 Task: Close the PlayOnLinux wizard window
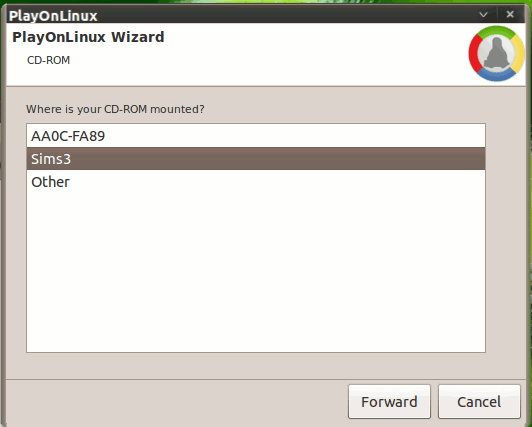tap(510, 14)
